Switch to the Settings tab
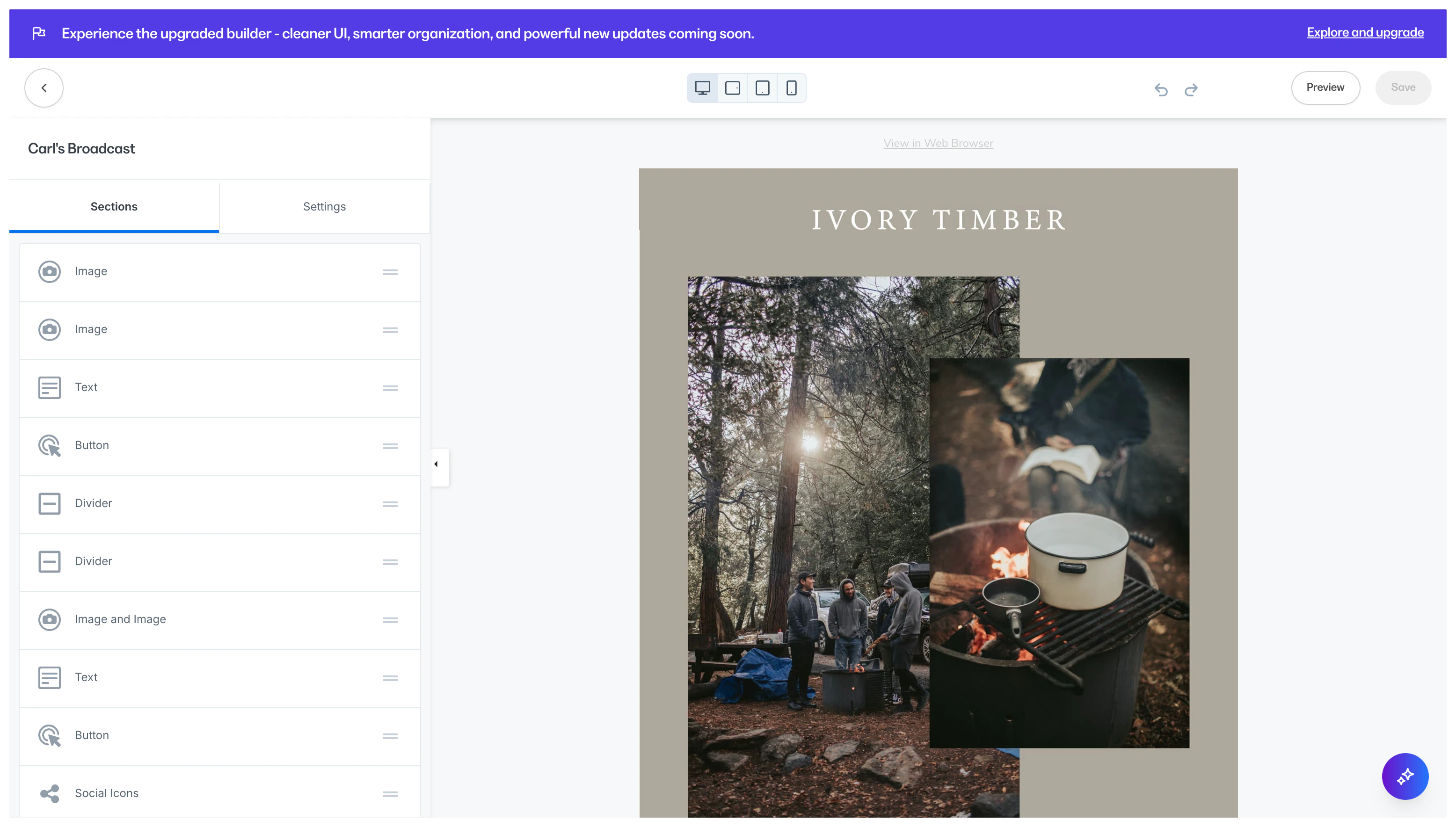This screenshot has width=1456, height=827. (x=324, y=207)
